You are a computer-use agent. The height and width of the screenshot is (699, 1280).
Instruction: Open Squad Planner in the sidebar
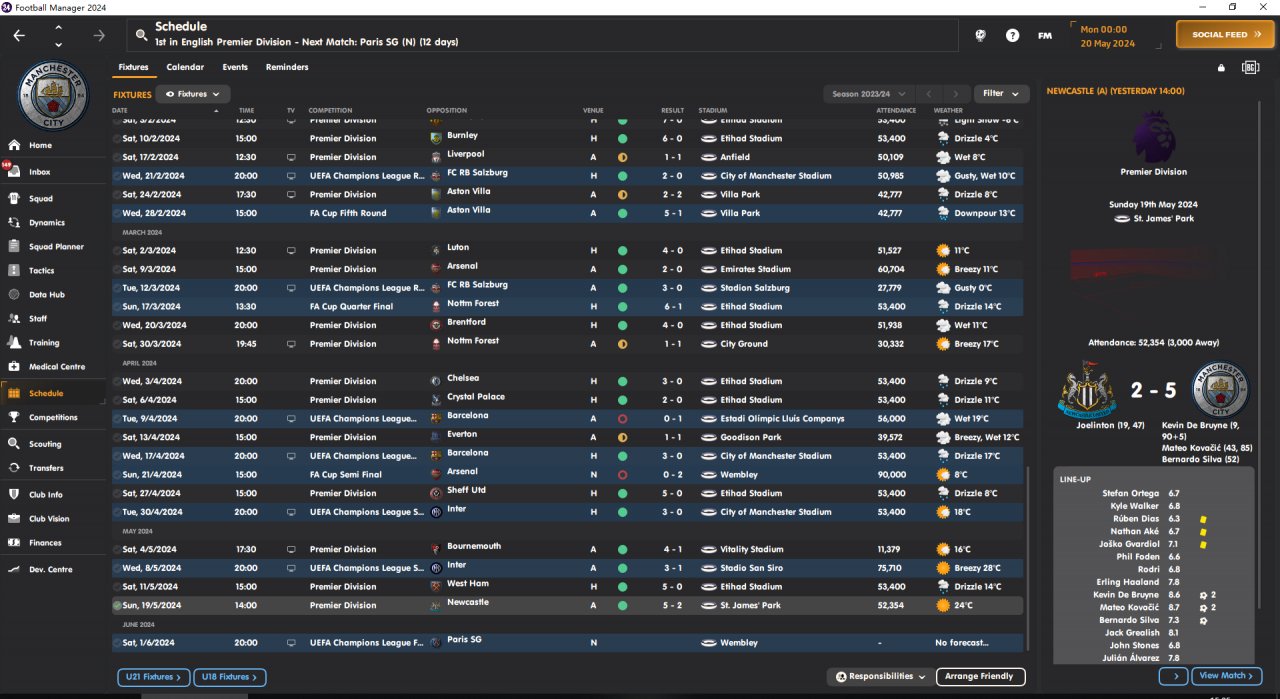point(56,246)
